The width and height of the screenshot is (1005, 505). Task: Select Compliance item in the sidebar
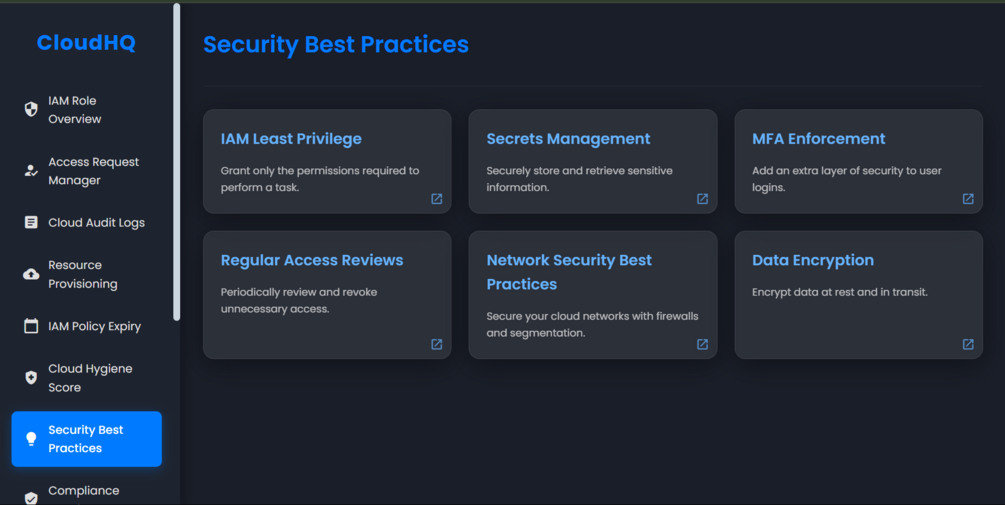coord(84,491)
